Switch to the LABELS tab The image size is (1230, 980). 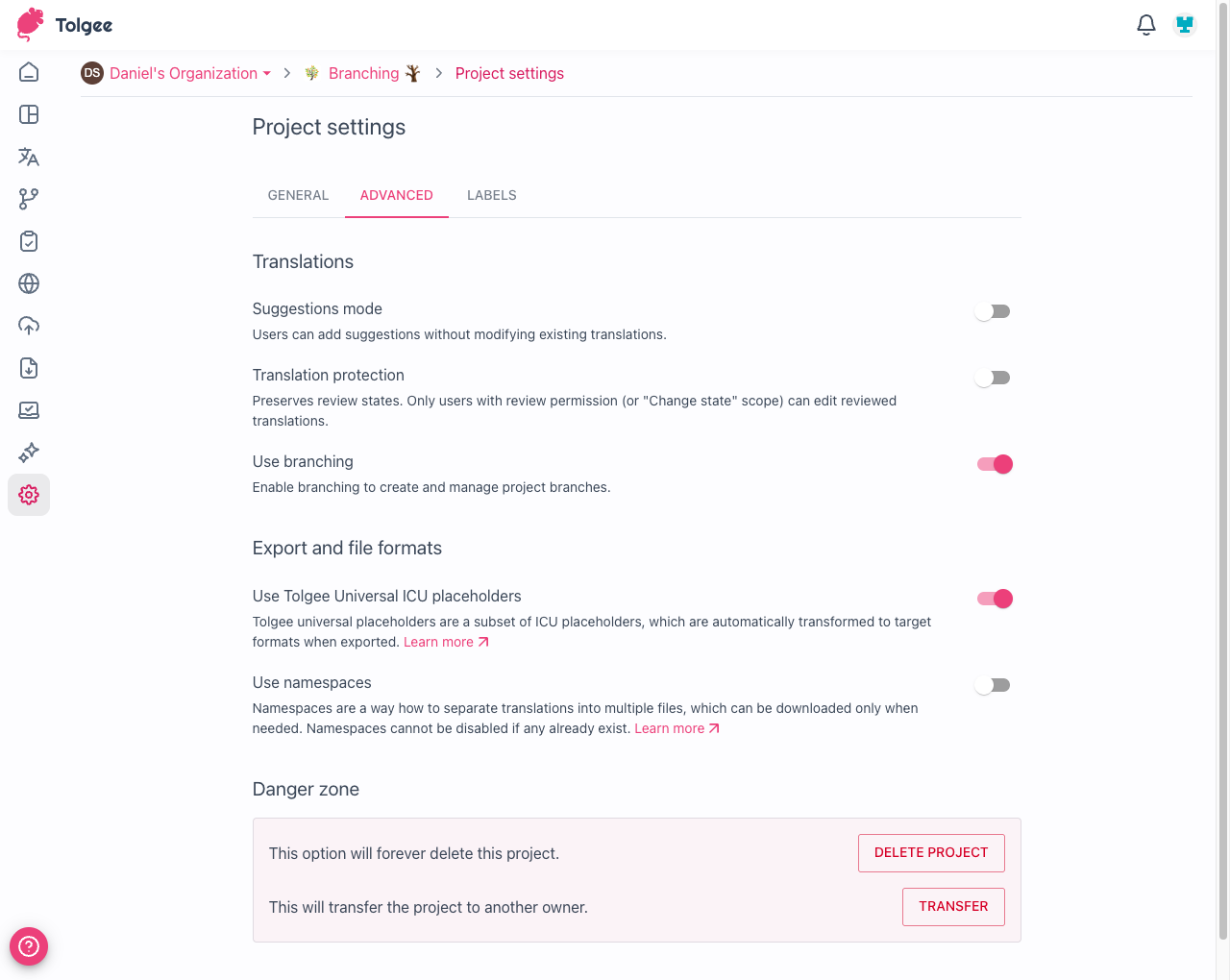point(491,195)
